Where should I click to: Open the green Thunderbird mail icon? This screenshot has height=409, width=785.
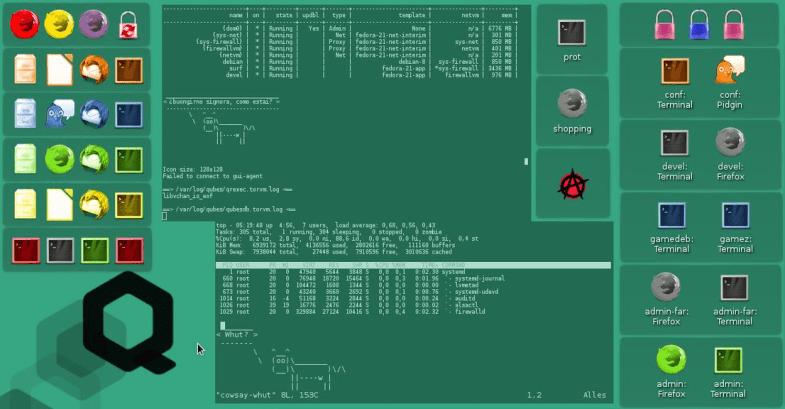[x=94, y=159]
